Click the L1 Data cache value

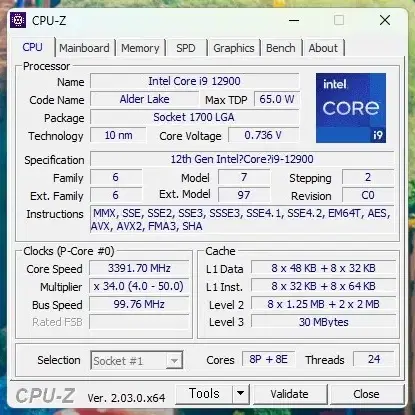[323, 268]
